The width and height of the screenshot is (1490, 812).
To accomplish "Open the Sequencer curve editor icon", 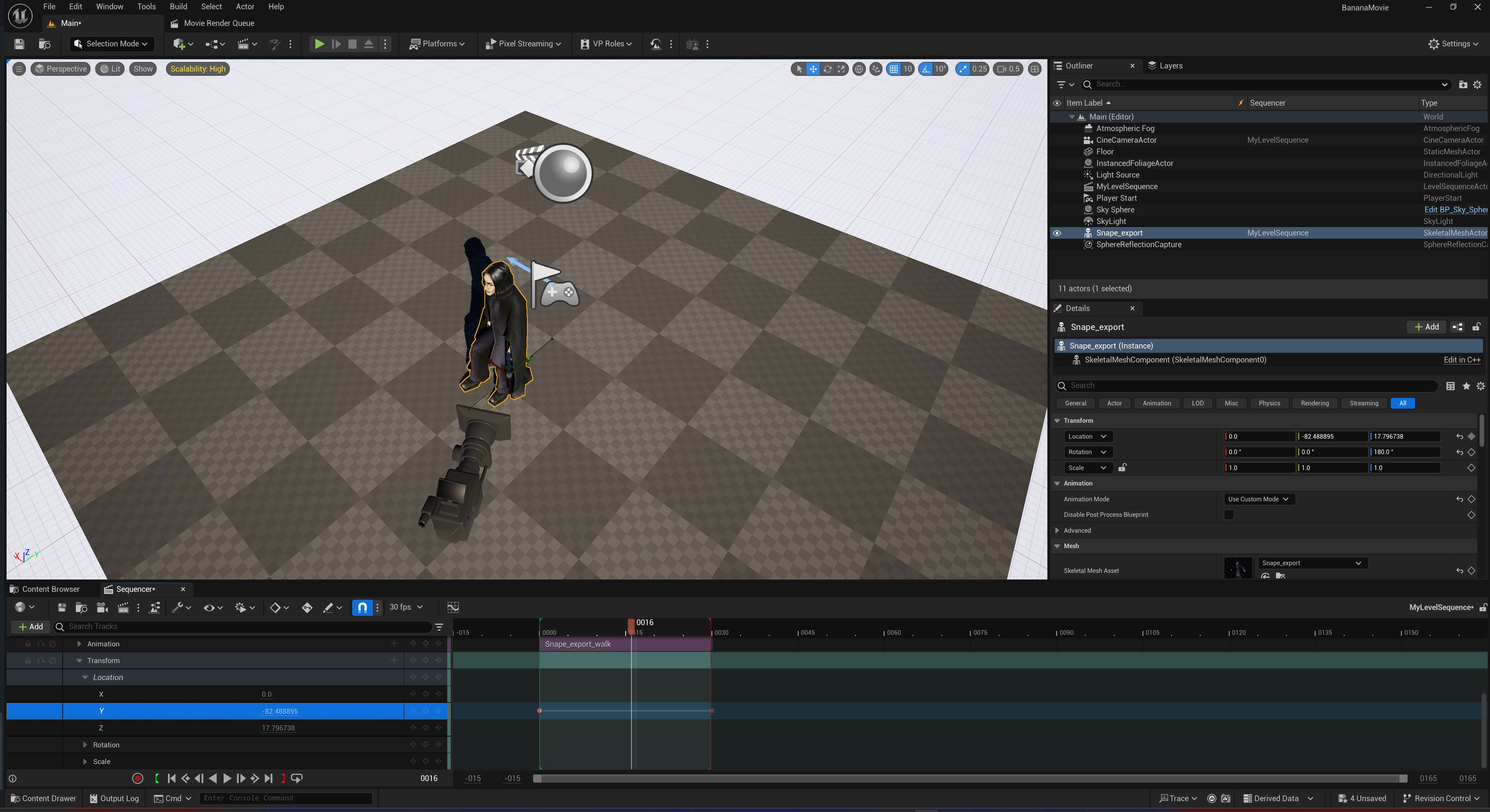I will click(453, 607).
